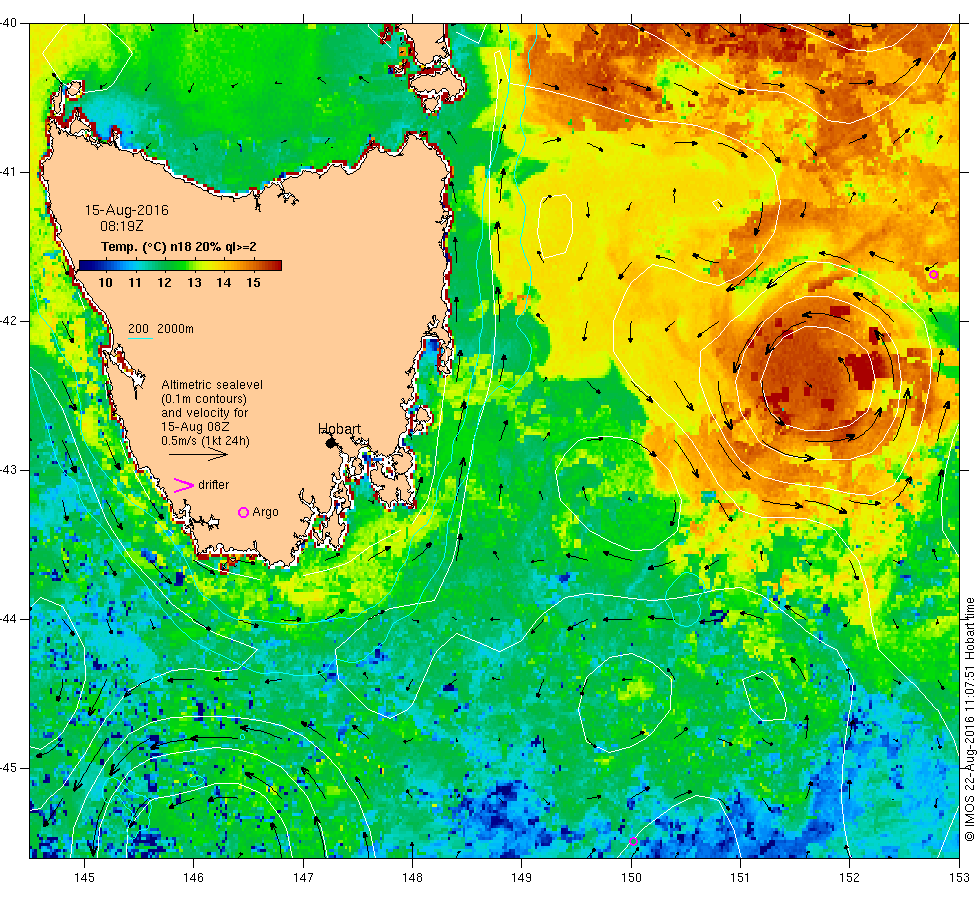This screenshot has height=900, width=980.
Task: Click the magenta Argo legend circle
Action: [x=244, y=512]
